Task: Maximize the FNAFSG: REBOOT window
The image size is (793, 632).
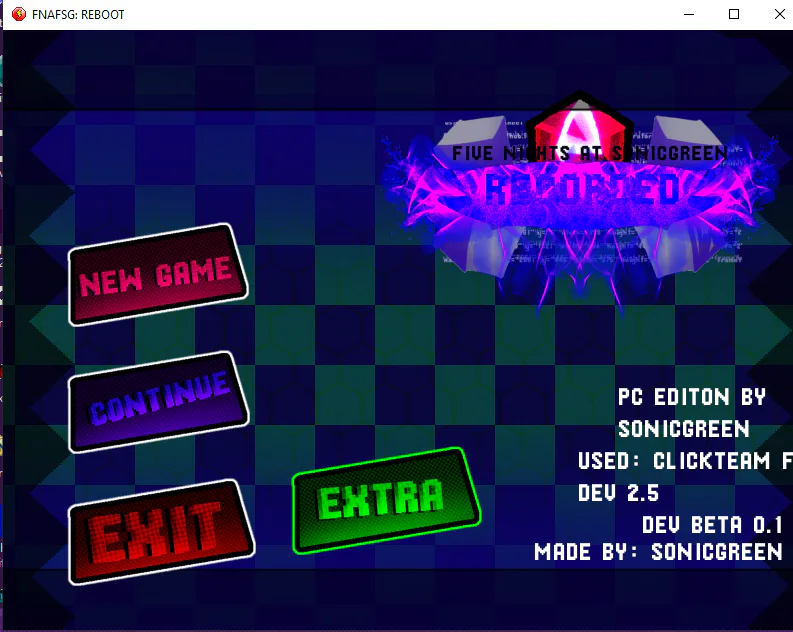Action: [x=734, y=14]
